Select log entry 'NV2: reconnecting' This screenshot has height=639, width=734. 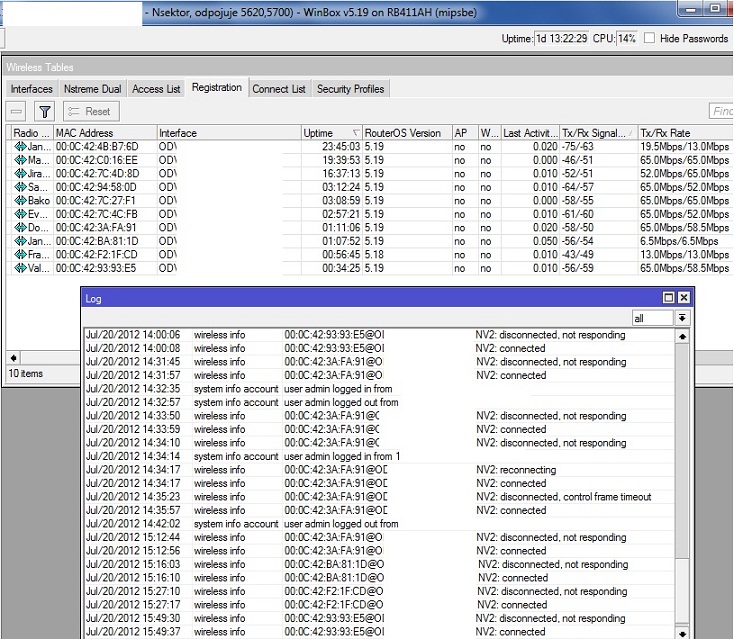tap(379, 470)
